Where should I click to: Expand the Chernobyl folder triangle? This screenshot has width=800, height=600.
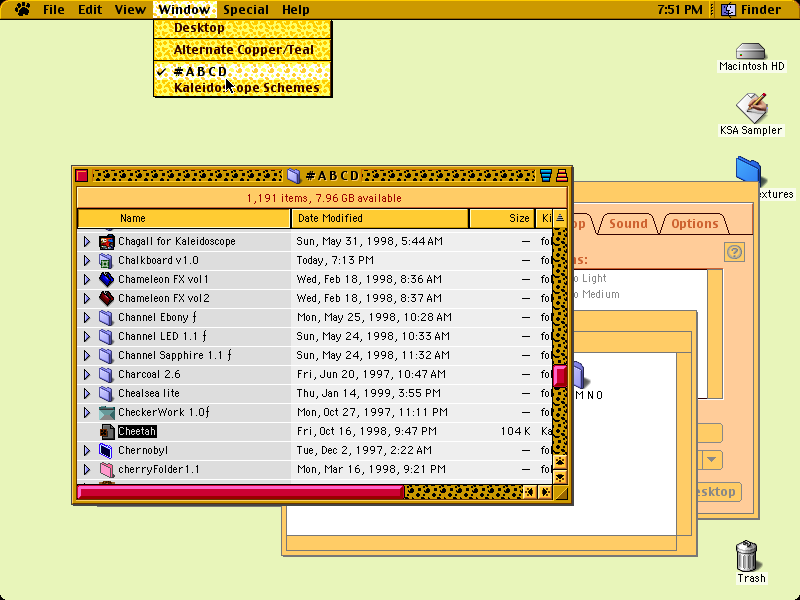(87, 451)
